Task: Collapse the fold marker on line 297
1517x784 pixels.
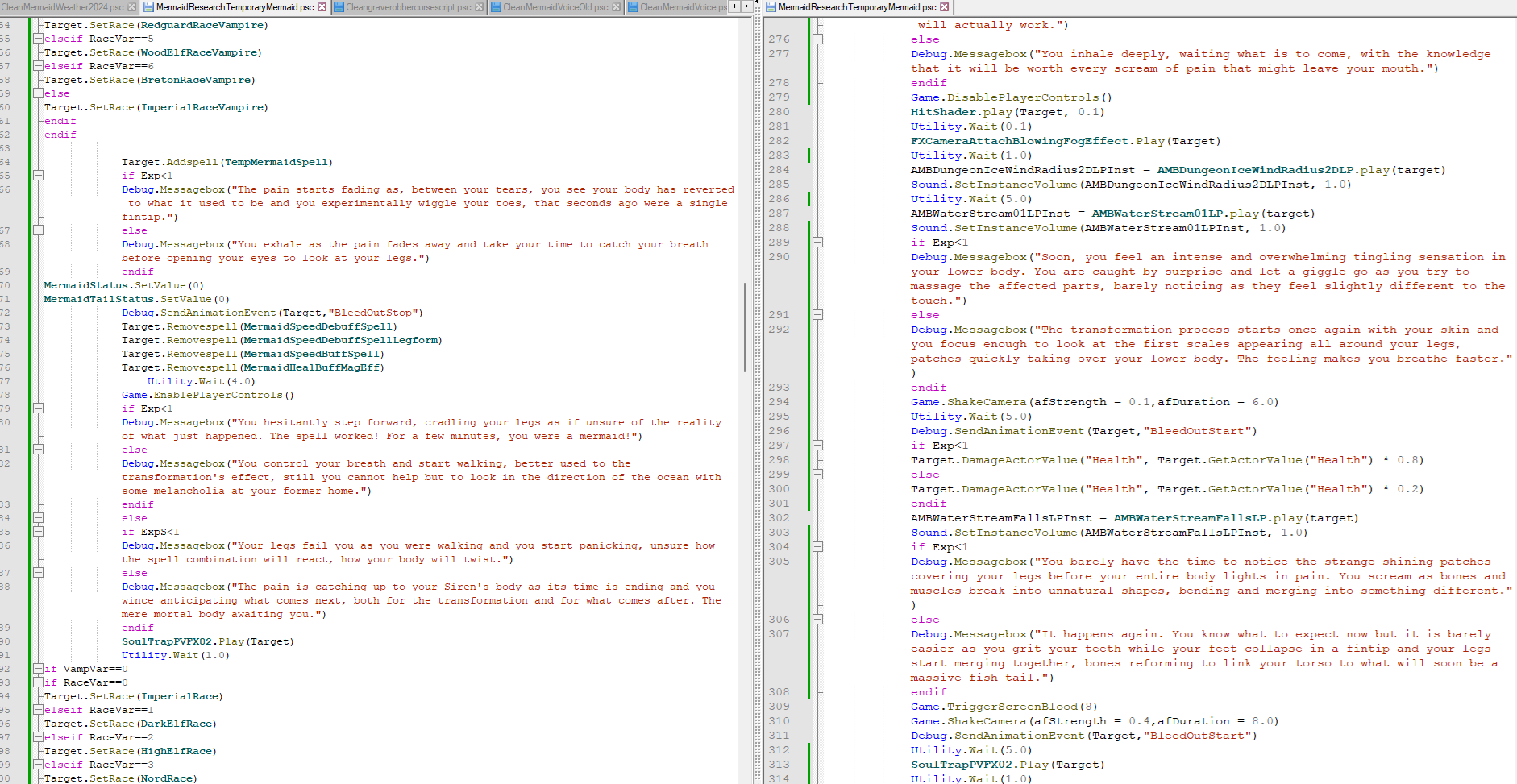Action: pyautogui.click(x=817, y=446)
